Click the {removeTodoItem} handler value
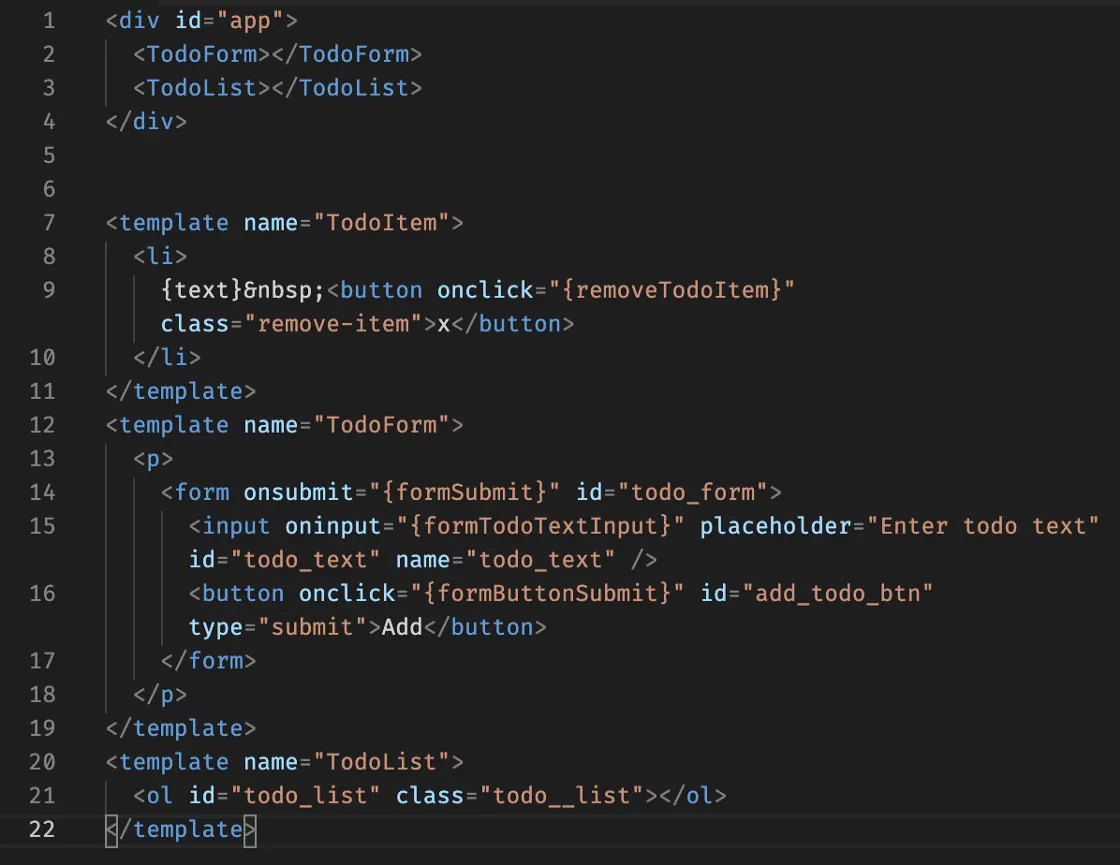This screenshot has width=1120, height=865. click(677, 290)
